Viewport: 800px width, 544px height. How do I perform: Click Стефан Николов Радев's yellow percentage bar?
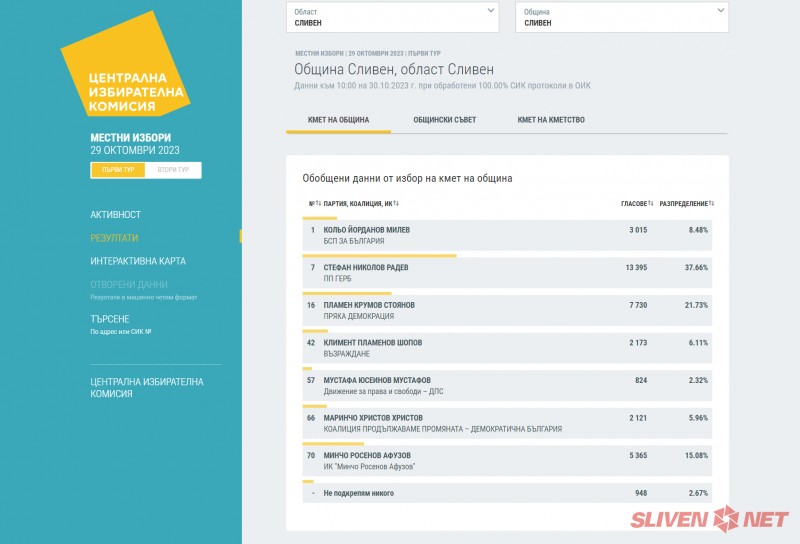pos(379,256)
